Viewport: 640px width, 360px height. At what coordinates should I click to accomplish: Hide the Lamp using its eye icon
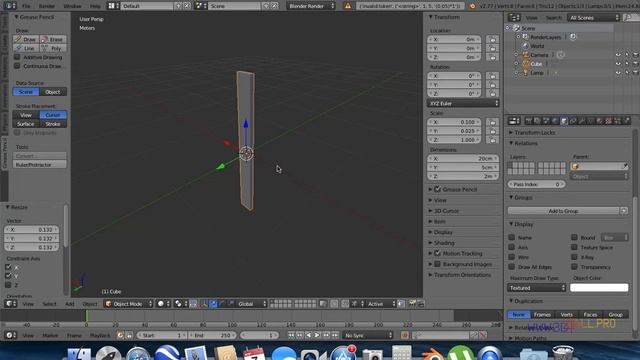618,73
